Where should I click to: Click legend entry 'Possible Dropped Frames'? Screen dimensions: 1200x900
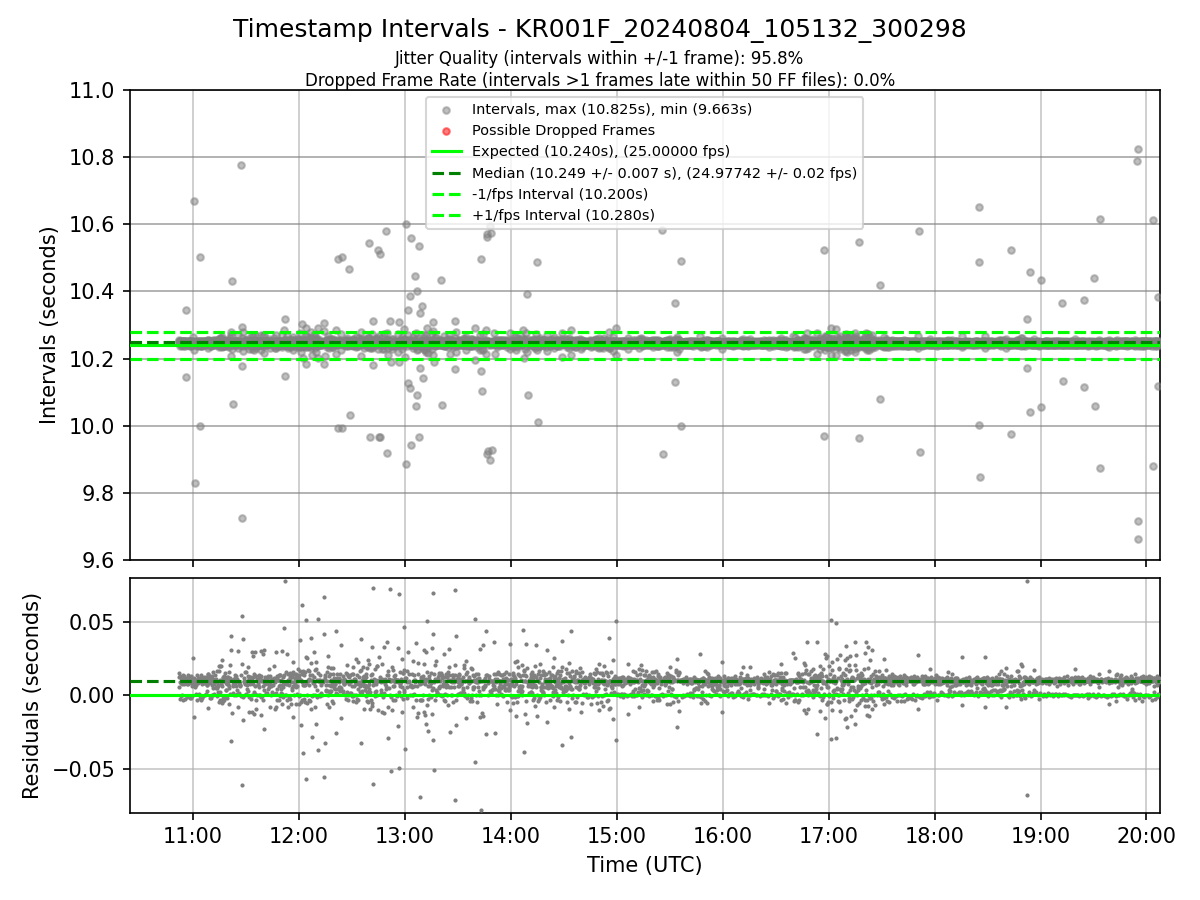click(563, 130)
